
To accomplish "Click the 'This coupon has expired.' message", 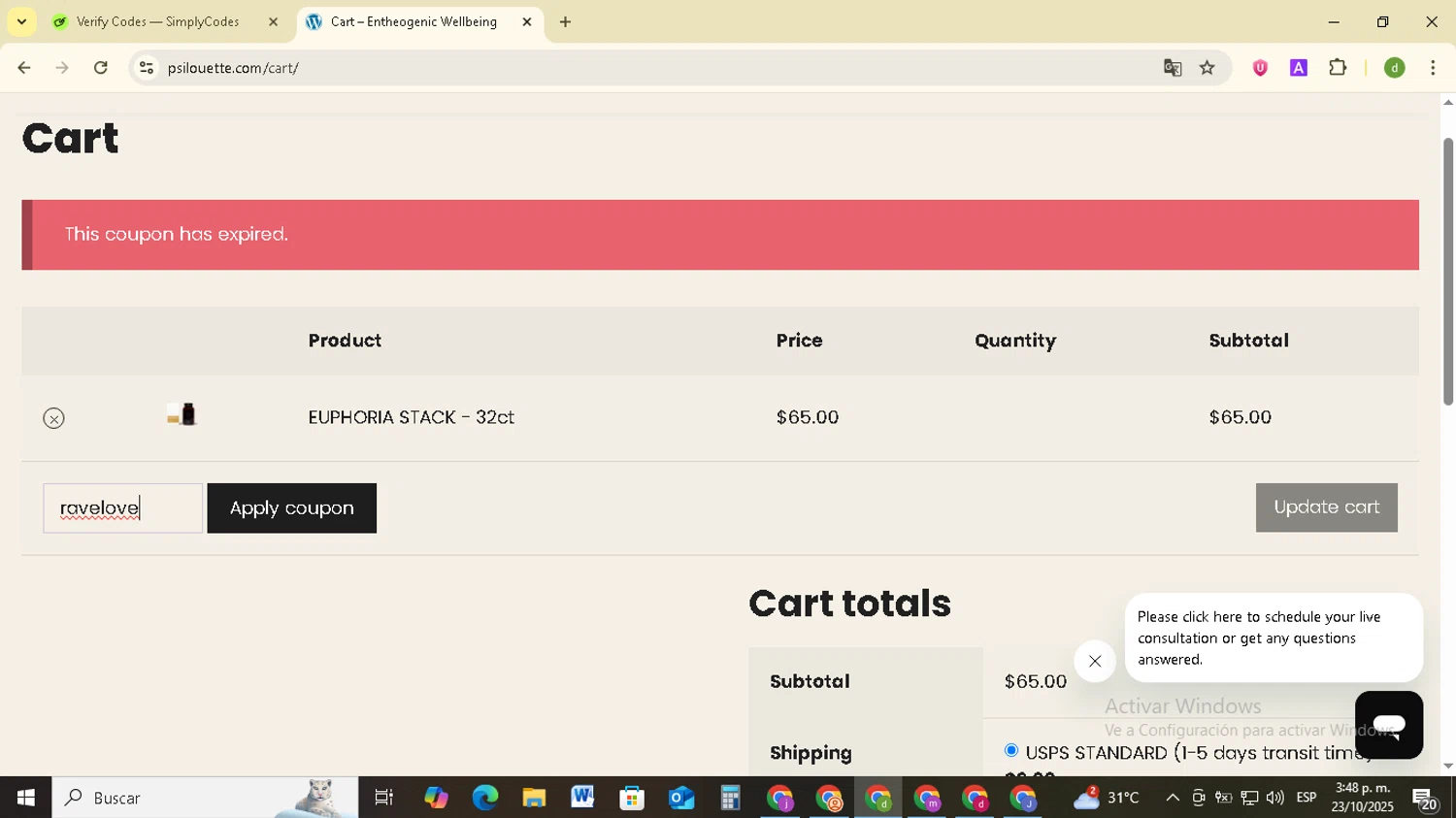I will pyautogui.click(x=177, y=234).
